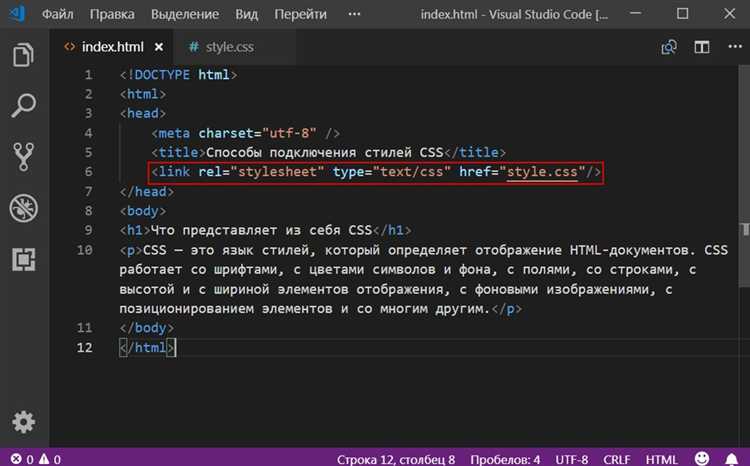Open the Search view in activity bar
This screenshot has width=750, height=466.
click(23, 105)
